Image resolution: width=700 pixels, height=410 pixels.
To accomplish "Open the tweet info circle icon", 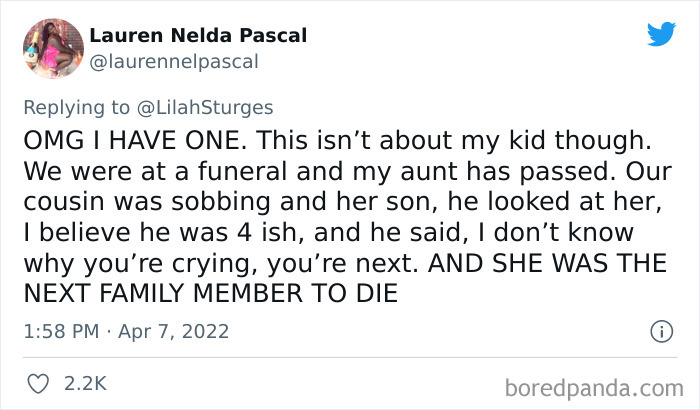I will pyautogui.click(x=660, y=330).
